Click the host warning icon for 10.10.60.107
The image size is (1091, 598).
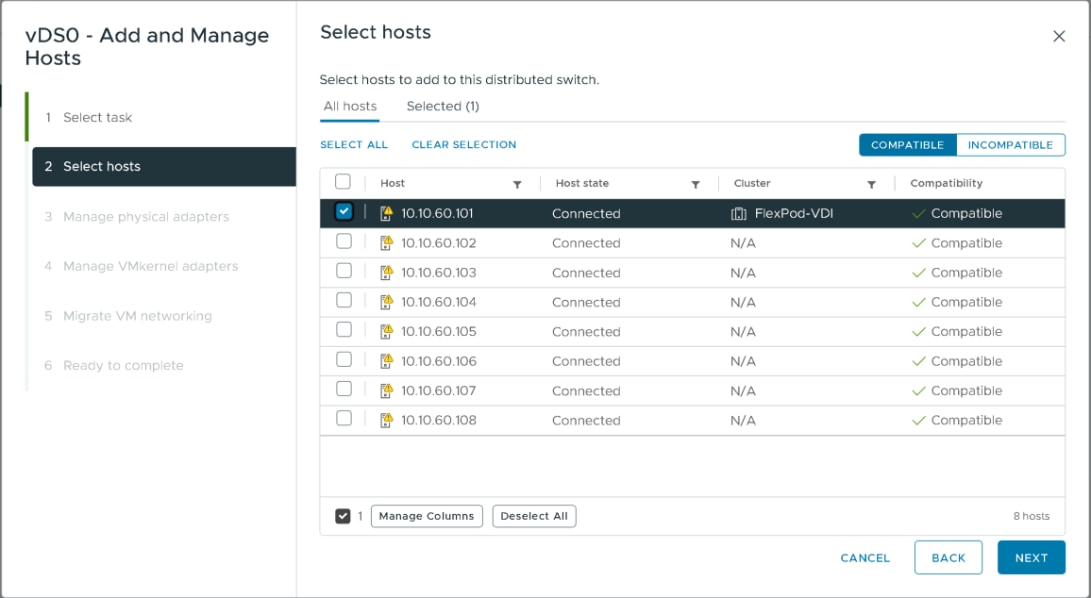coord(386,391)
